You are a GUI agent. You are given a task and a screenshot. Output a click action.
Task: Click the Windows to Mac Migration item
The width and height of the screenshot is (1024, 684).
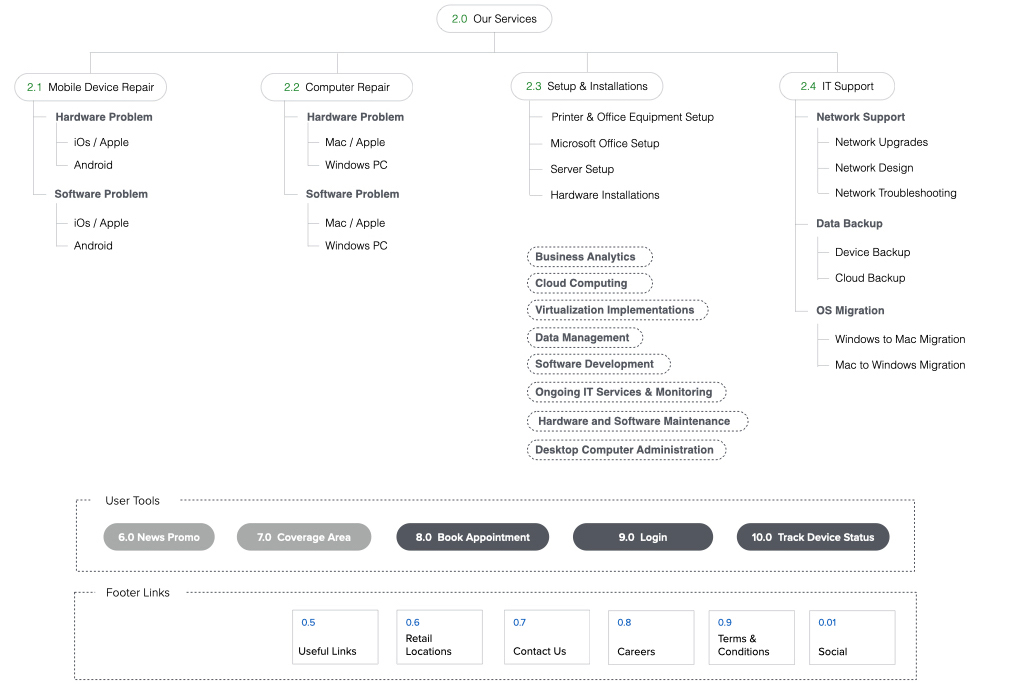(x=900, y=339)
